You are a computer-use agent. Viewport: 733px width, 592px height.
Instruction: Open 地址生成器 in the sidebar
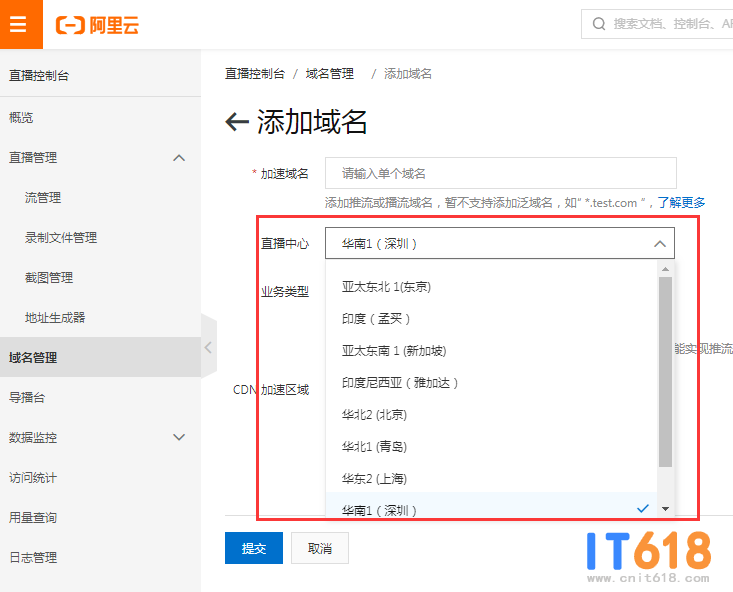coord(101,318)
